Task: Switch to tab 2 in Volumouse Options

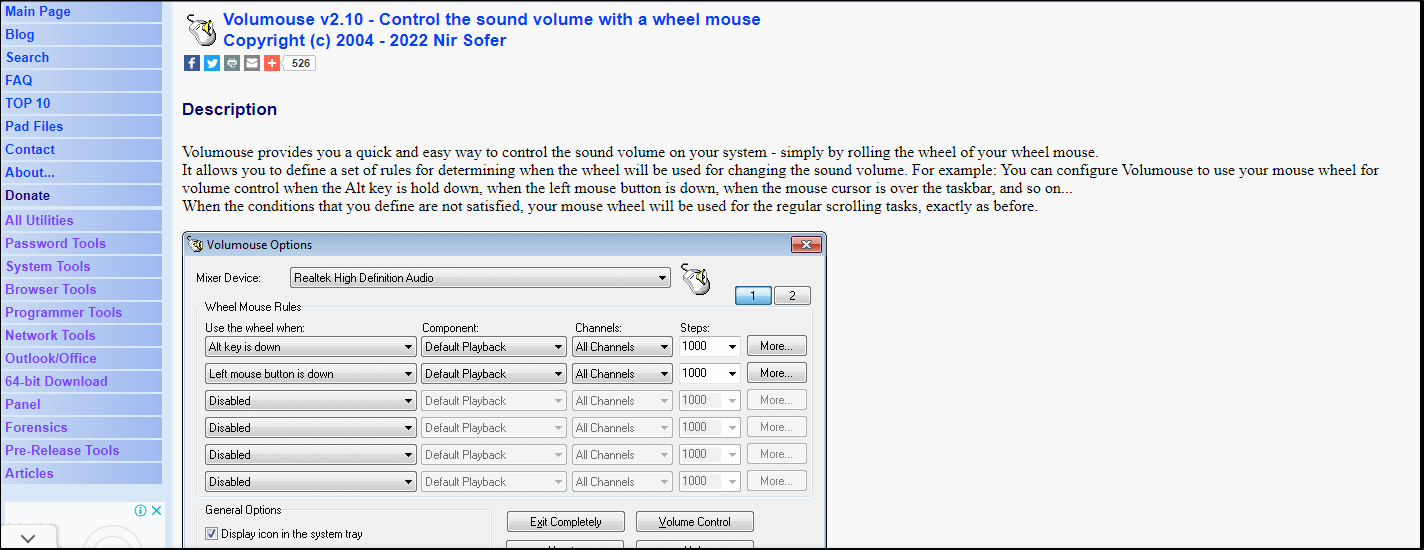Action: click(792, 295)
